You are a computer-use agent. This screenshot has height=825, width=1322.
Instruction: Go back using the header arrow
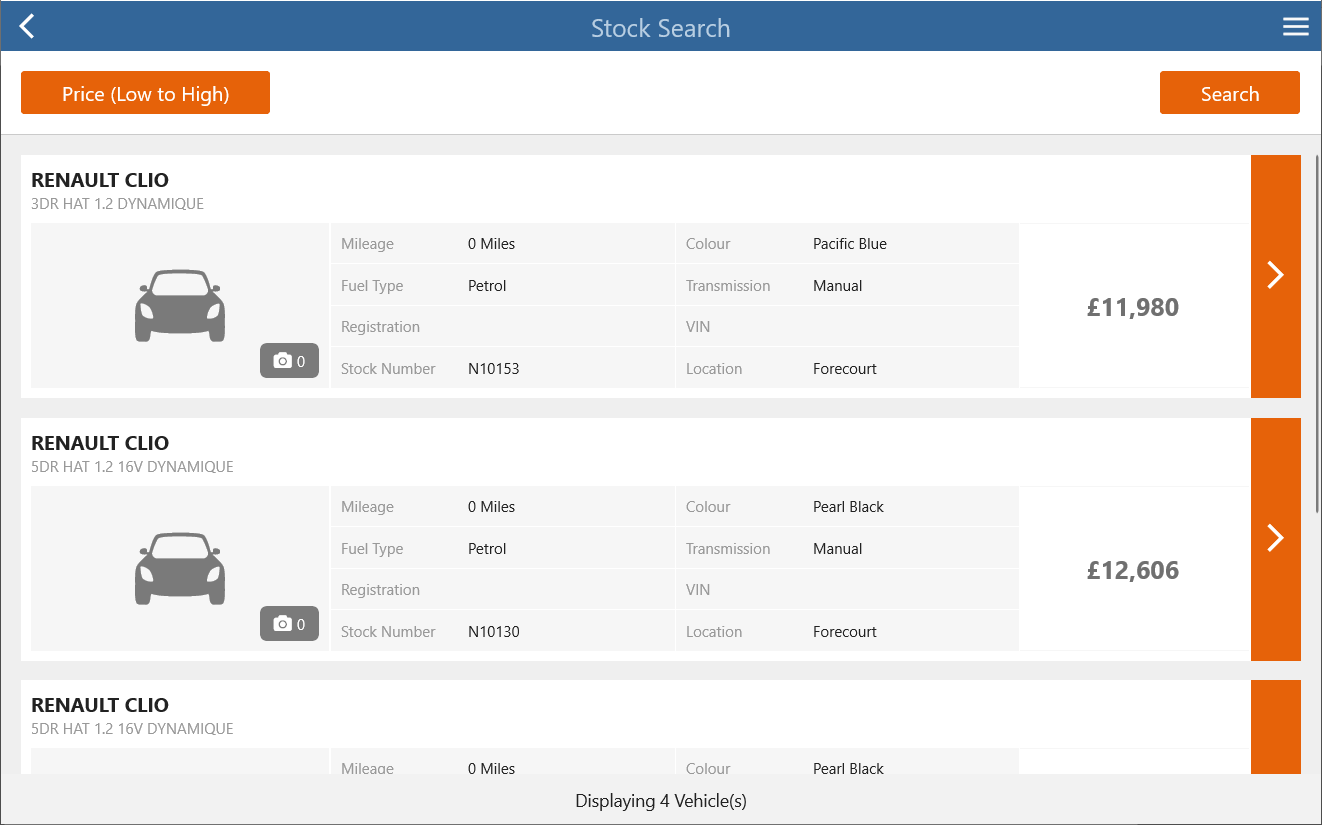click(x=27, y=27)
